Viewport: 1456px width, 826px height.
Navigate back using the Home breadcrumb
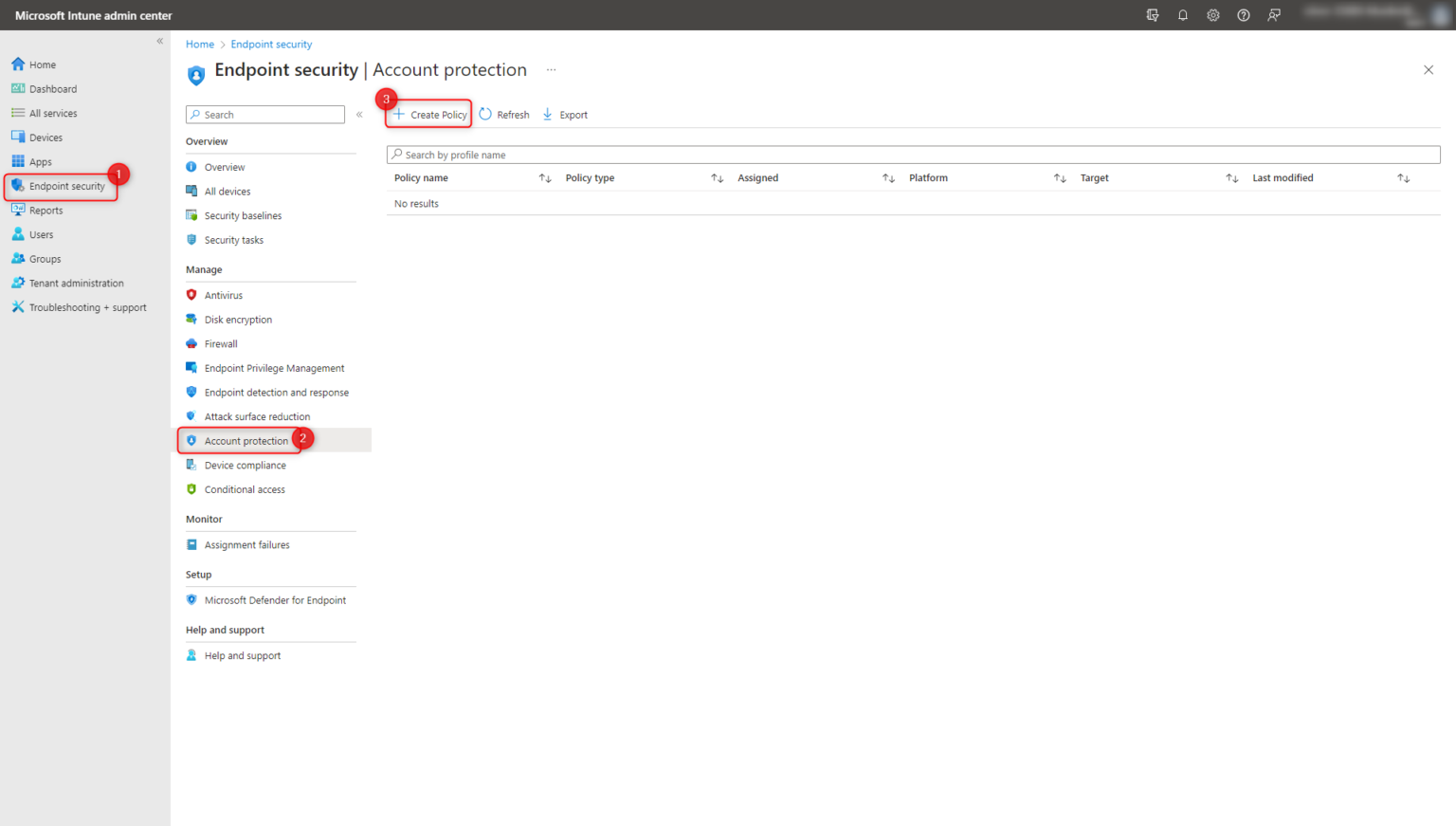(199, 44)
